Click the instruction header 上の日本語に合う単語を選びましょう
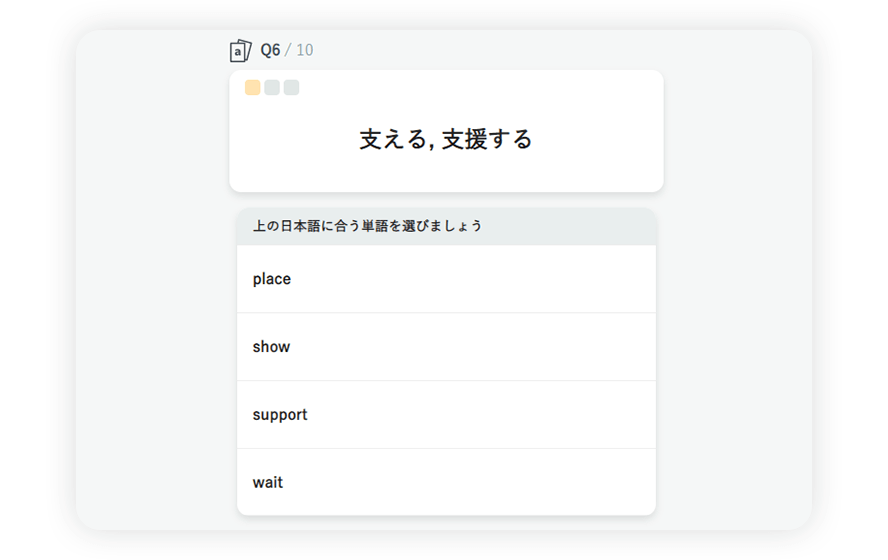 point(367,226)
